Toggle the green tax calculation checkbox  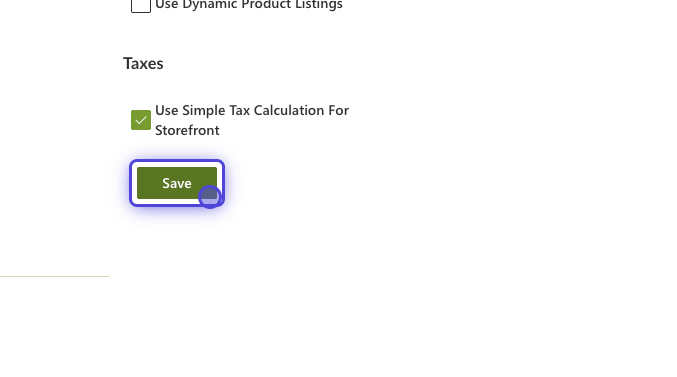coord(141,120)
